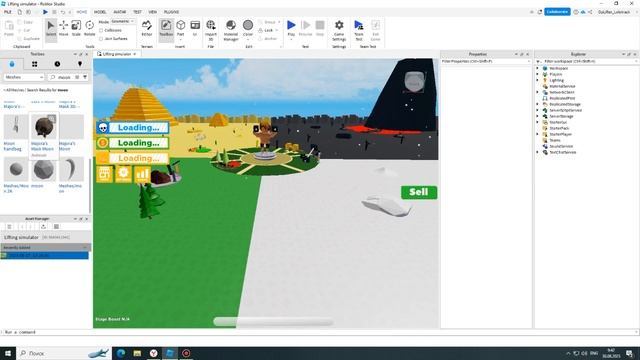Click the Toolbox search filter funnel icon

tap(85, 77)
